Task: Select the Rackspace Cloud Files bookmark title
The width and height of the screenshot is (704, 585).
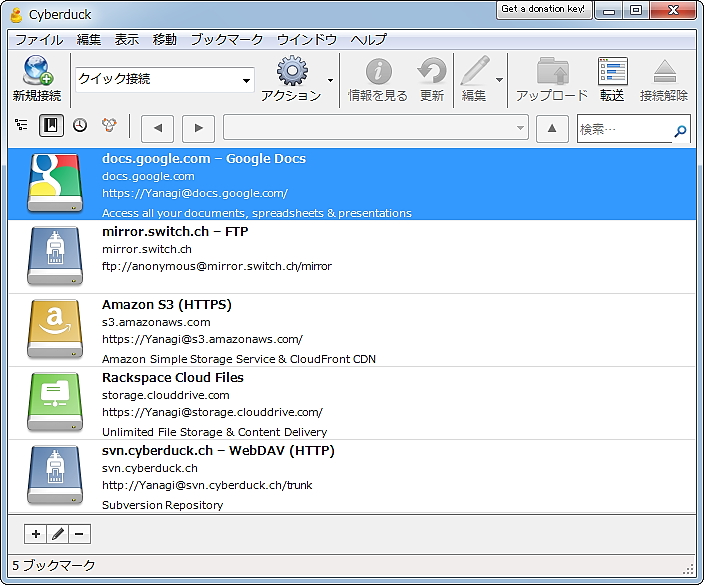Action: tap(173, 378)
